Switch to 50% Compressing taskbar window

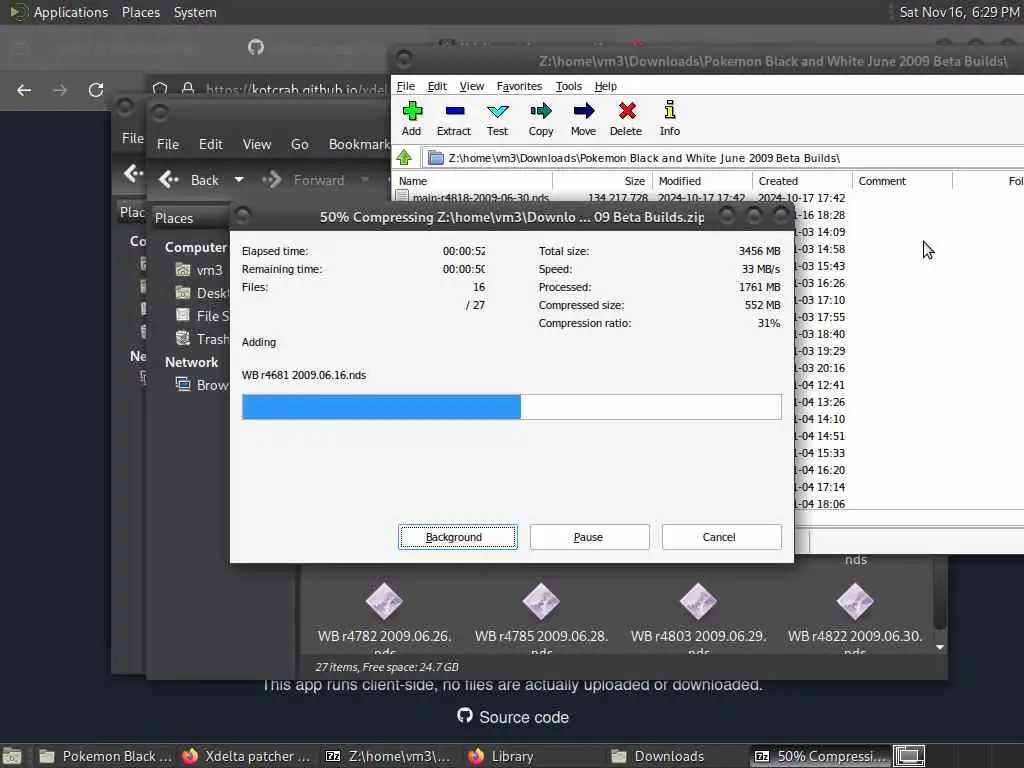820,756
